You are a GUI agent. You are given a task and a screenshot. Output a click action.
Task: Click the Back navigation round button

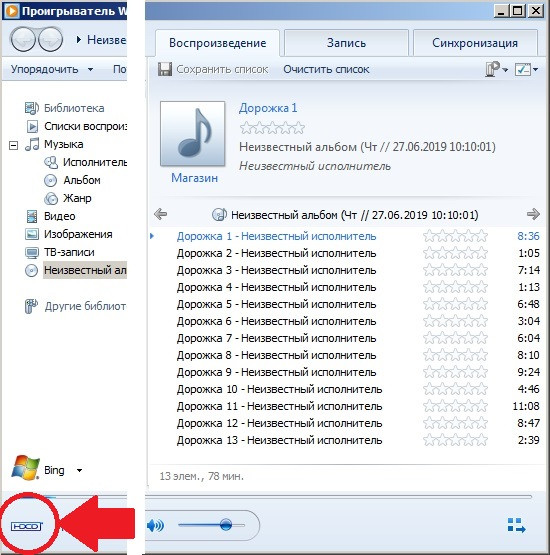tap(23, 40)
